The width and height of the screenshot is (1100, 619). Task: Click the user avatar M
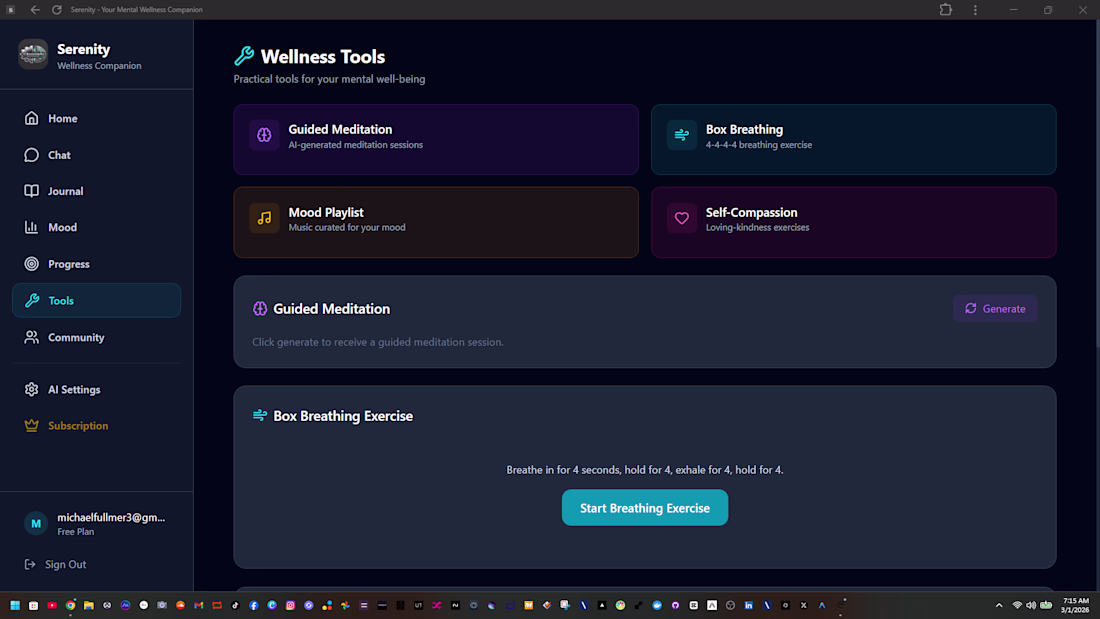point(36,524)
